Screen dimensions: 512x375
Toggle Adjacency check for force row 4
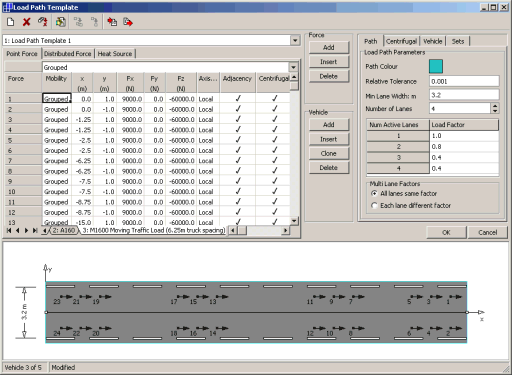click(x=238, y=130)
